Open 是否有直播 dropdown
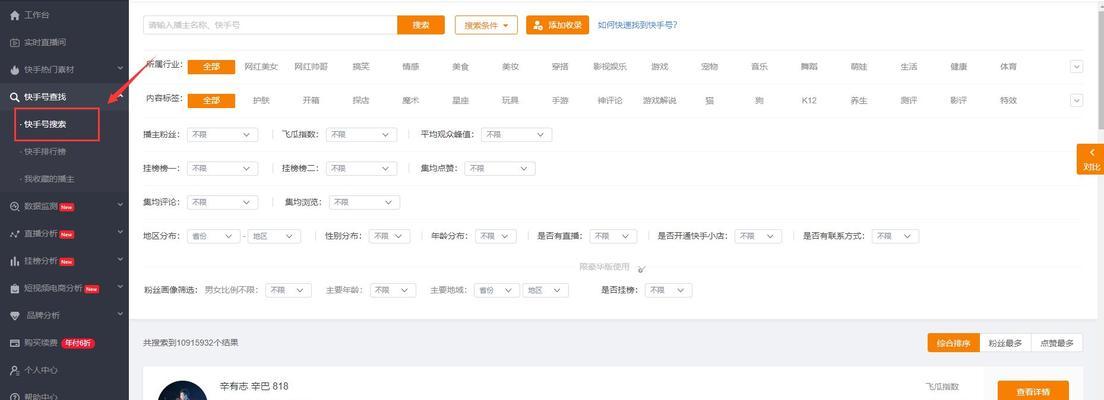 pos(613,237)
